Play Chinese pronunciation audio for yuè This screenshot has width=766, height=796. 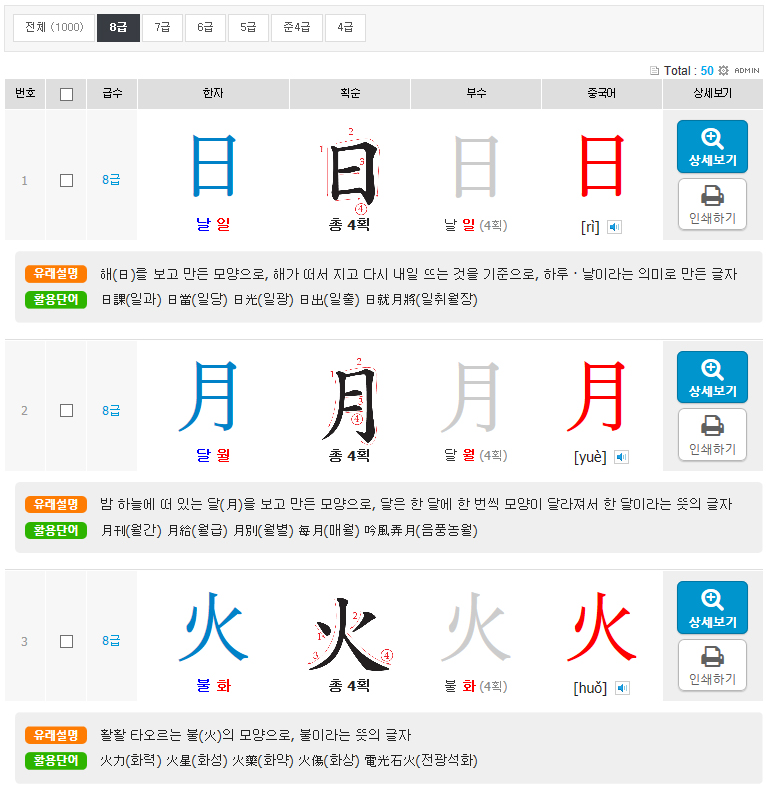[x=621, y=457]
